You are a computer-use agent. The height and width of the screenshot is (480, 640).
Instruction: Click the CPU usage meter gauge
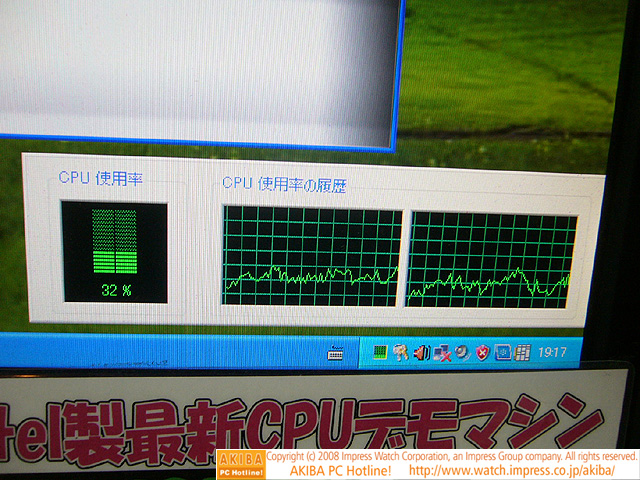(113, 241)
